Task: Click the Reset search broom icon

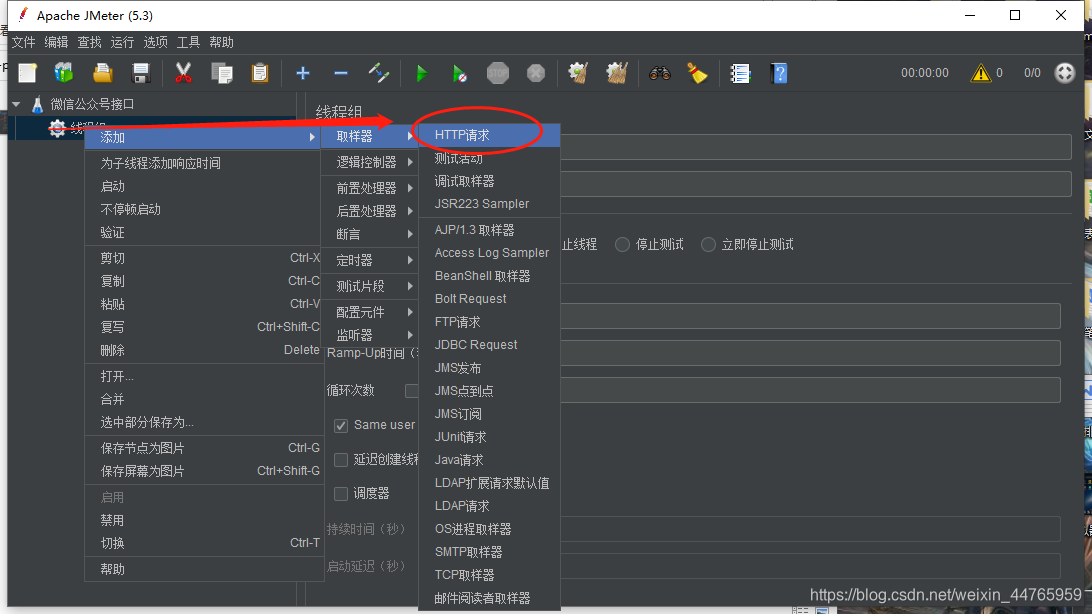Action: coord(697,73)
